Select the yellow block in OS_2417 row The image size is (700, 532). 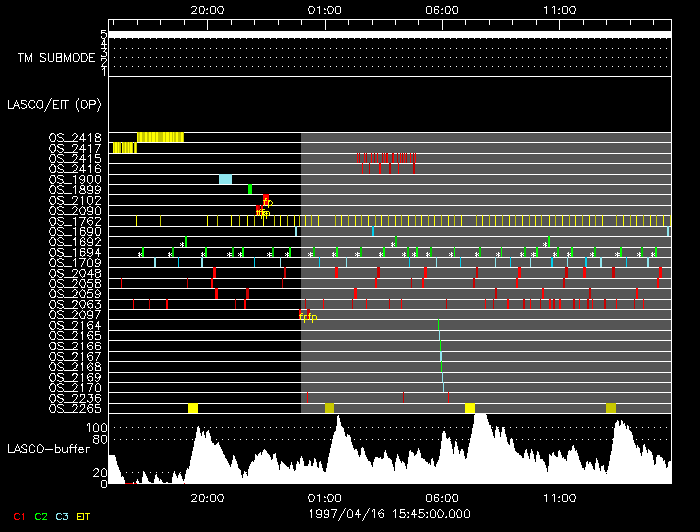pos(124,148)
